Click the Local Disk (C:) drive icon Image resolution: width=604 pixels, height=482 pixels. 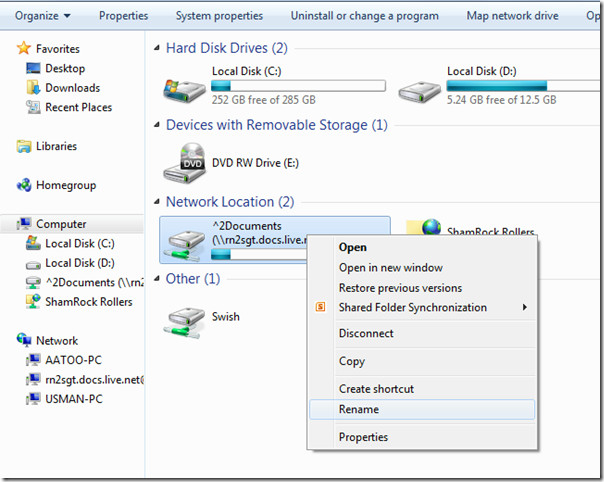[185, 87]
